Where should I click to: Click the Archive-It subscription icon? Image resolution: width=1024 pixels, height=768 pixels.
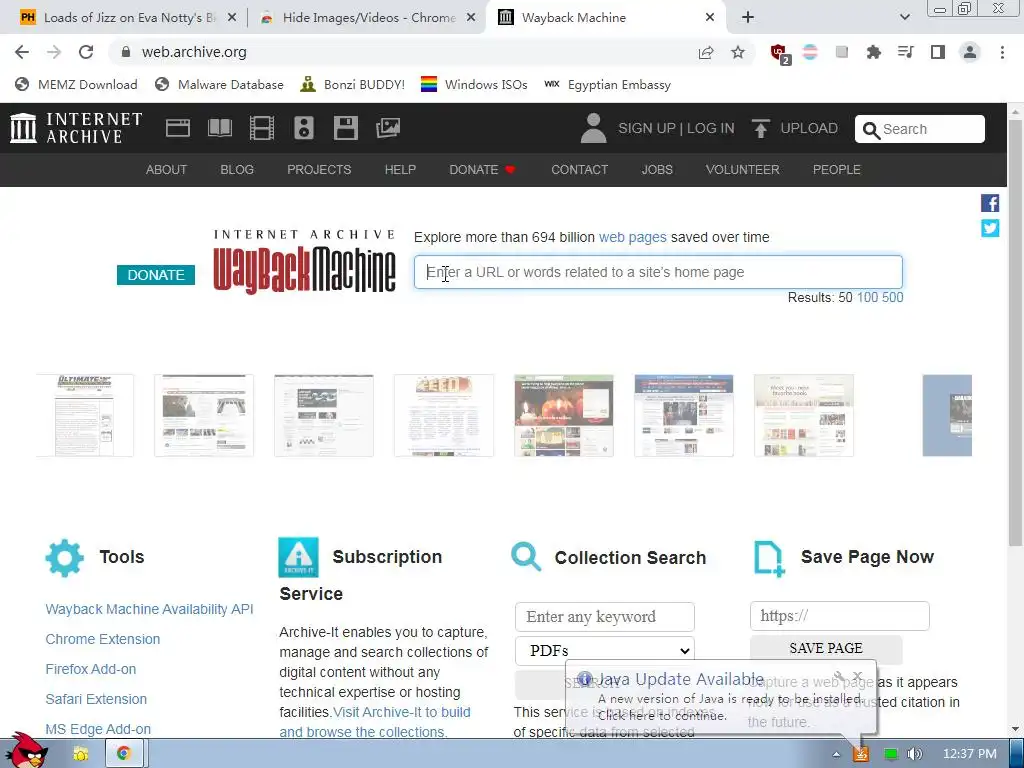(298, 557)
